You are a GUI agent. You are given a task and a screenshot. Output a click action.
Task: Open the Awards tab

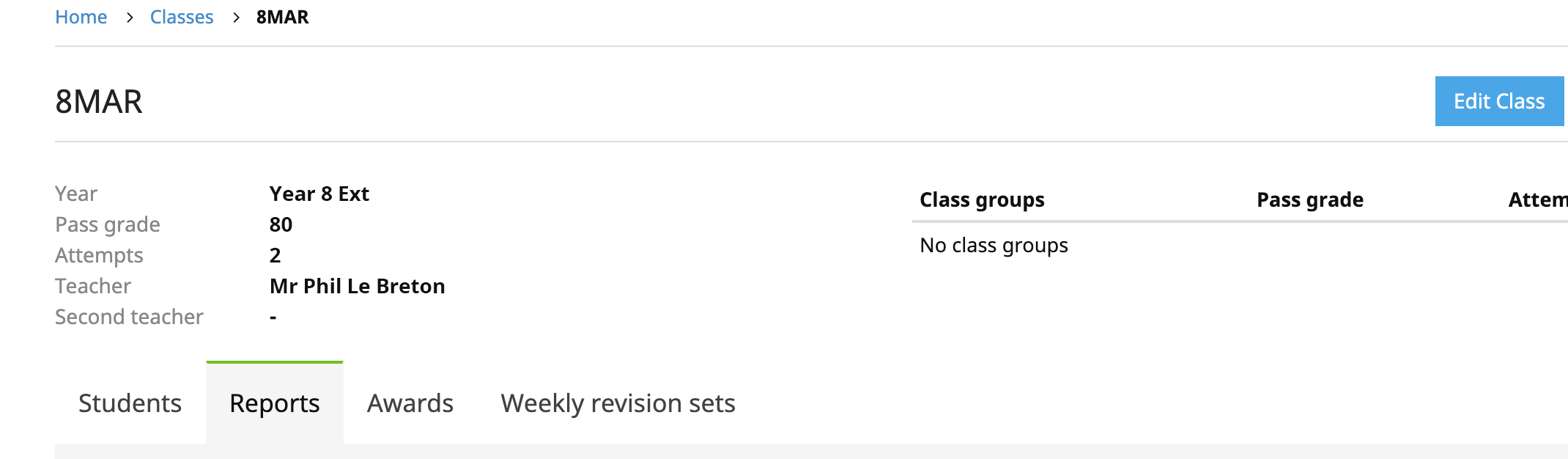(x=410, y=403)
